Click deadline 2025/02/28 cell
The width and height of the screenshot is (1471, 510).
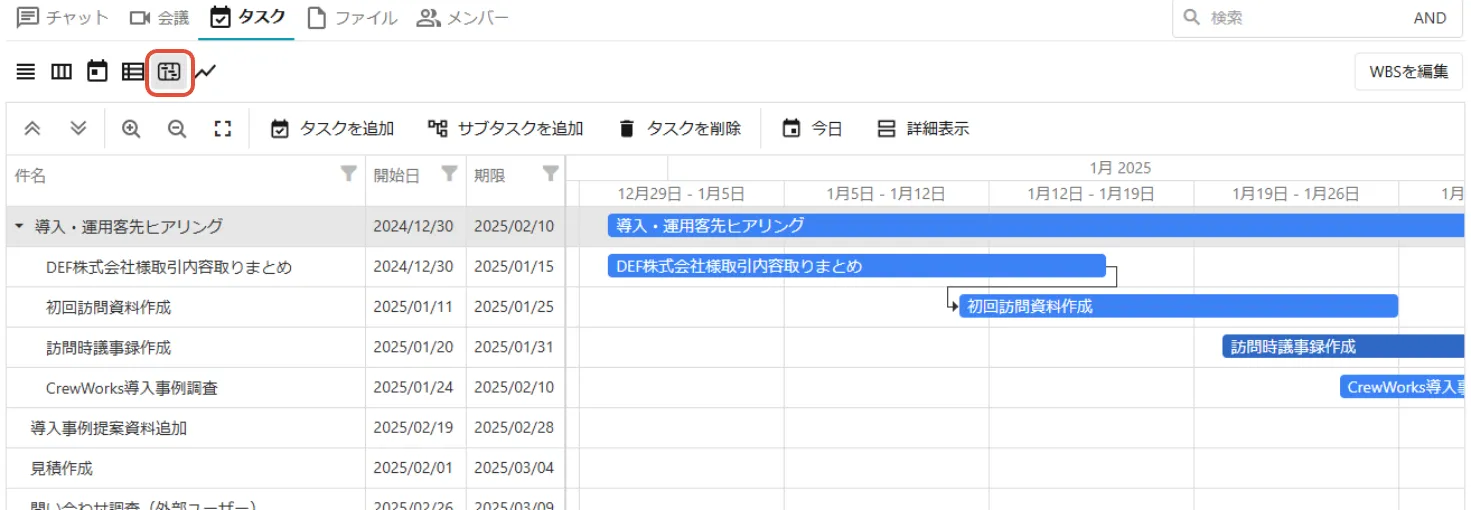(x=514, y=428)
